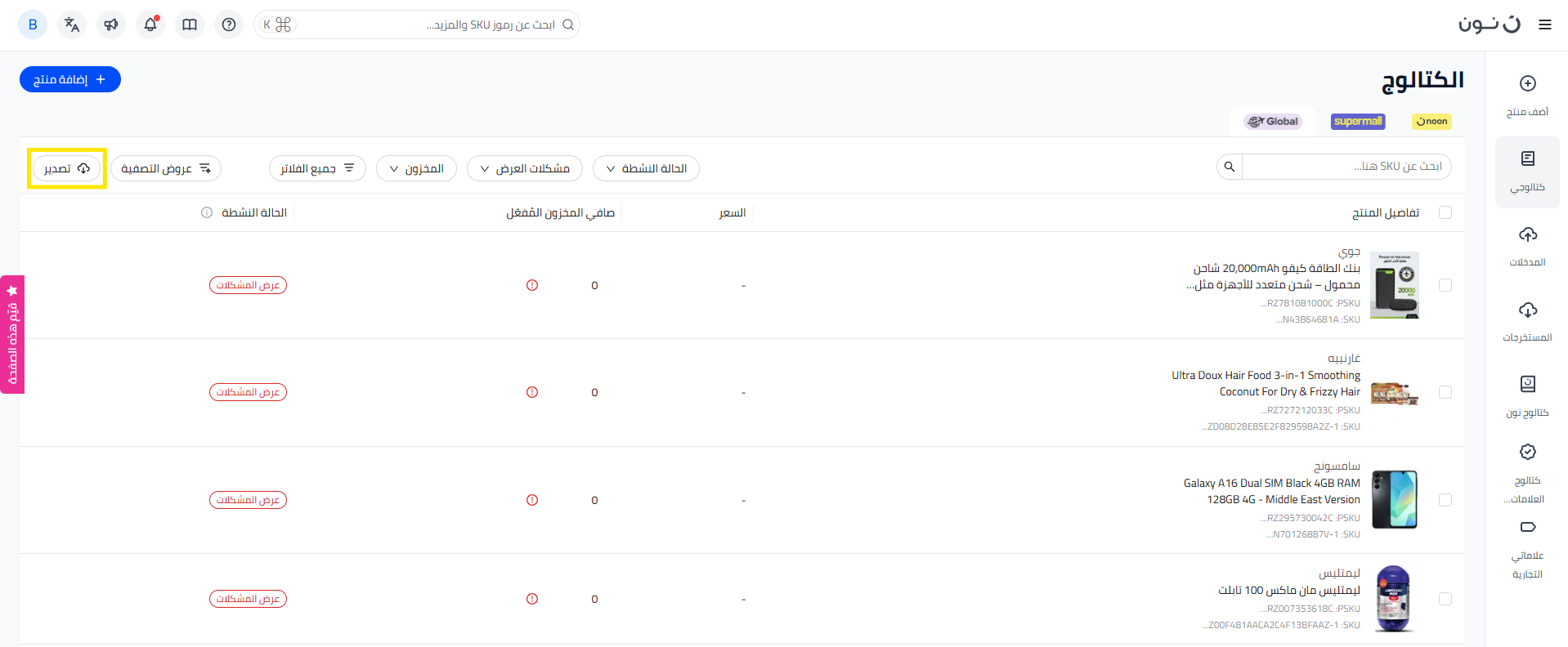Image resolution: width=1568 pixels, height=647 pixels.
Task: Open علاماتي التجارية in the sidebar
Action: 1527,549
